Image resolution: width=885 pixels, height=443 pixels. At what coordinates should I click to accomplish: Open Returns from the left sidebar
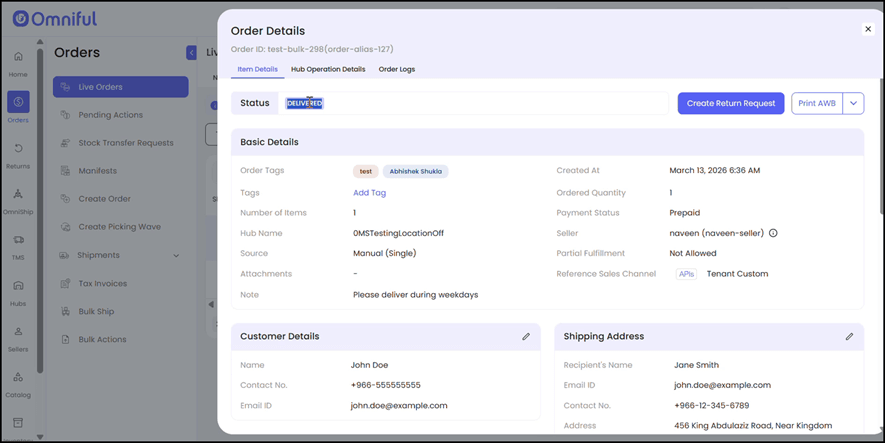tap(18, 154)
